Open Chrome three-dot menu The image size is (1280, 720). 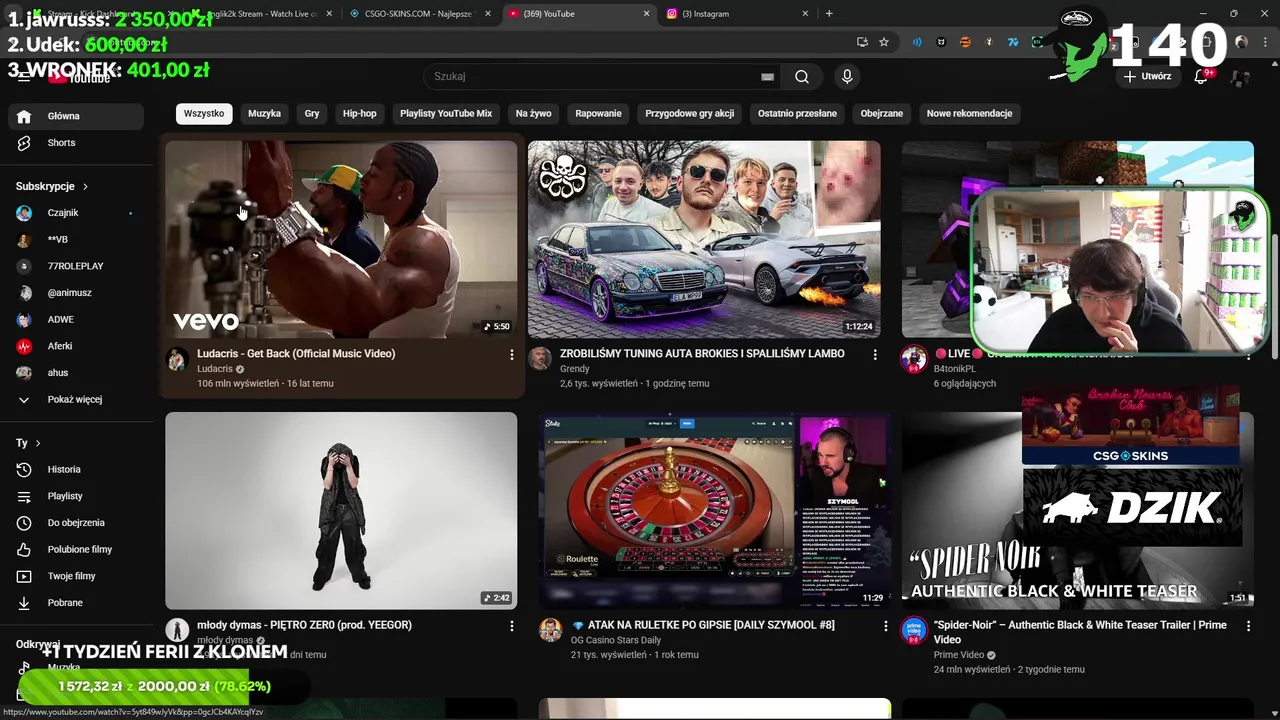coord(1265,42)
